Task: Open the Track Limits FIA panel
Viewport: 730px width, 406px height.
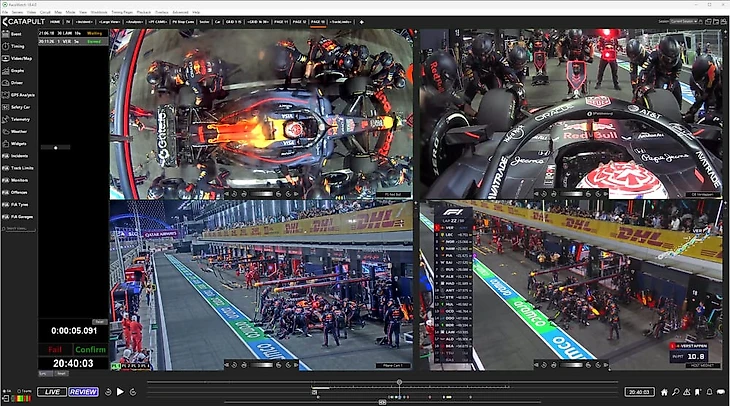Action: [x=22, y=169]
